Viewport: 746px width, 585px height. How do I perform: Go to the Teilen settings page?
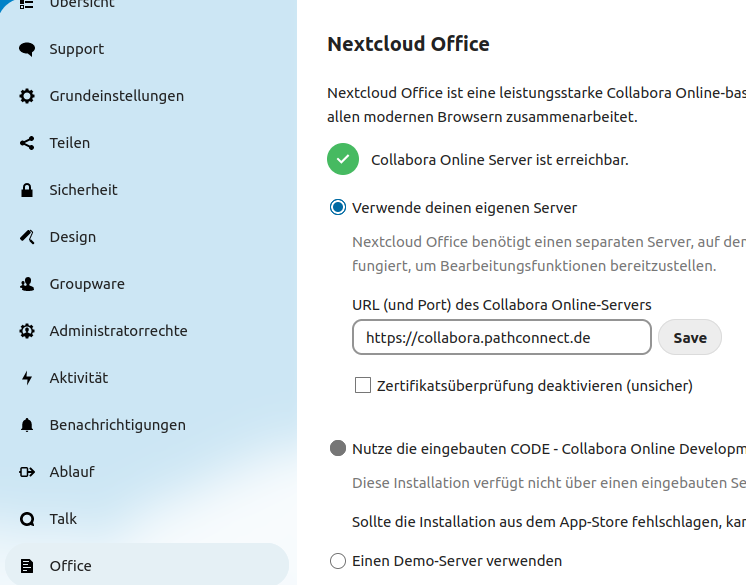pyautogui.click(x=147, y=143)
